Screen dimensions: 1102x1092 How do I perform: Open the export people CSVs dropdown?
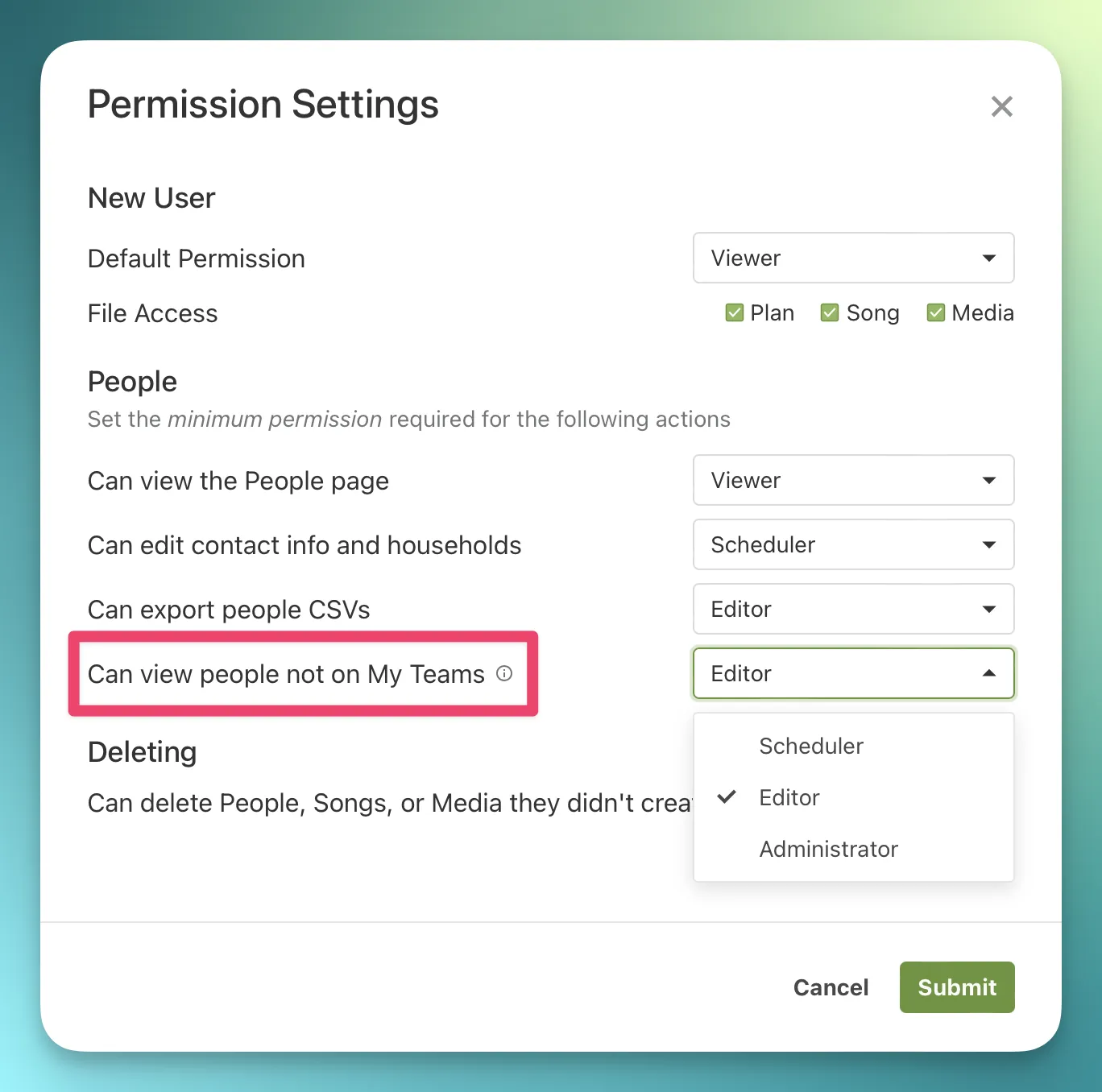853,609
